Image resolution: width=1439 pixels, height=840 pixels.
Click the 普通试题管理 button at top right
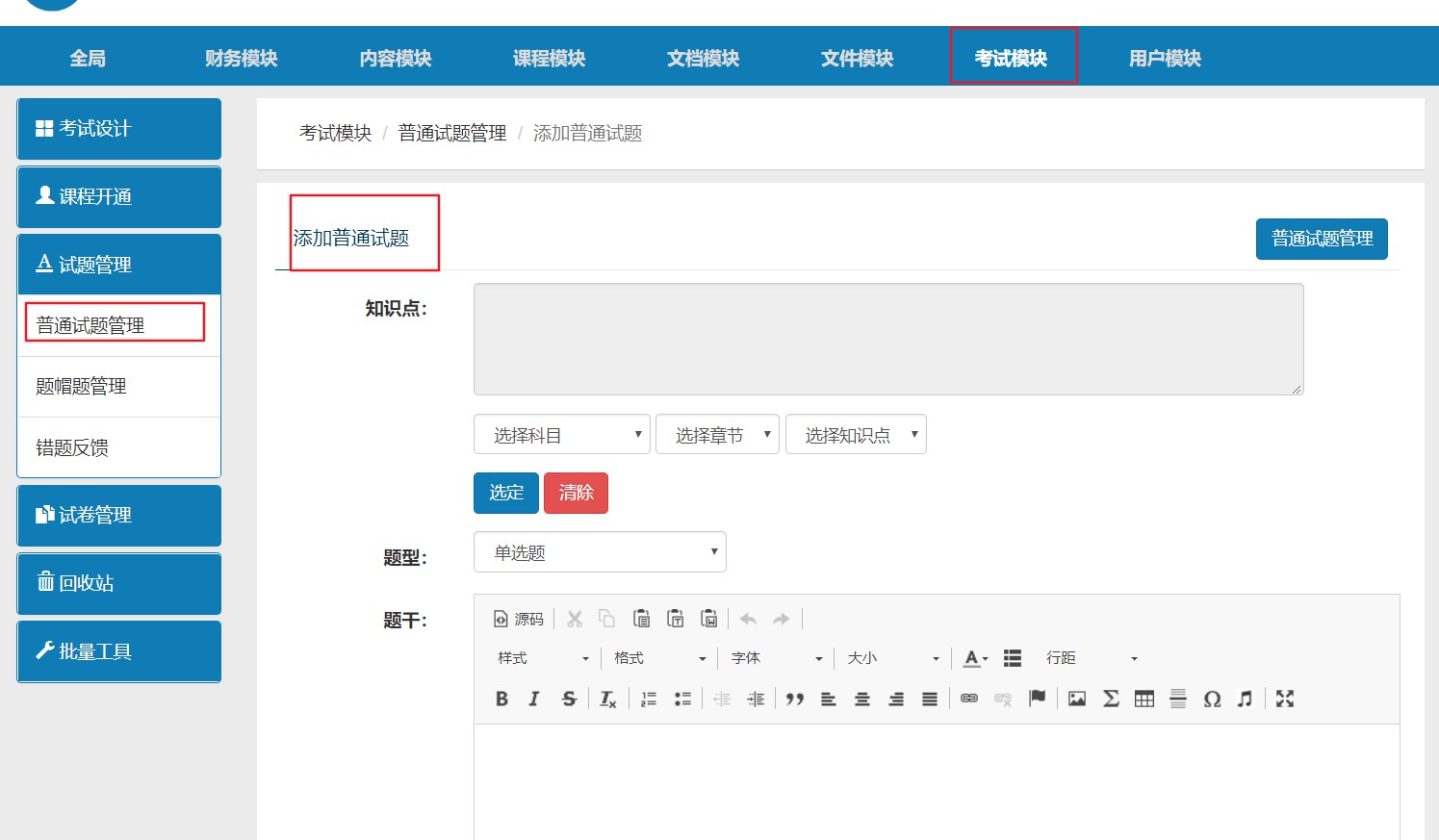coord(1322,239)
